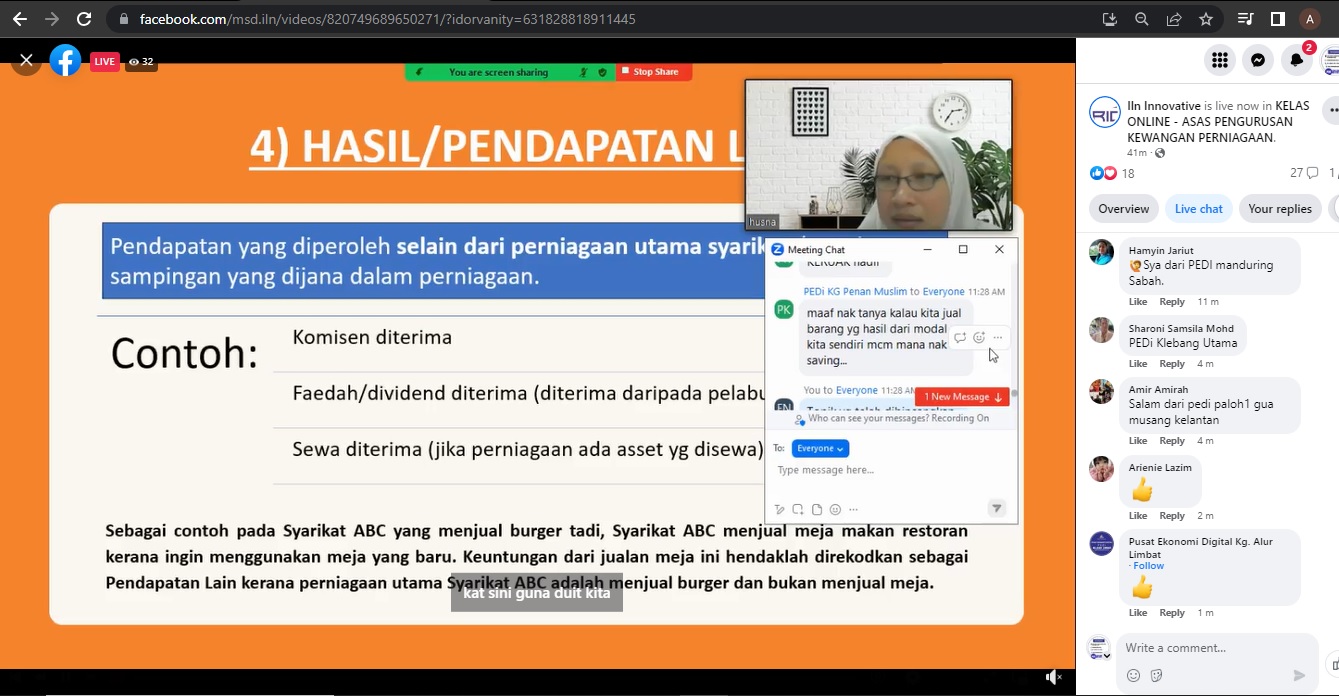Click the Facebook logo icon
Viewport: 1339px width, 696px height.
(66, 61)
